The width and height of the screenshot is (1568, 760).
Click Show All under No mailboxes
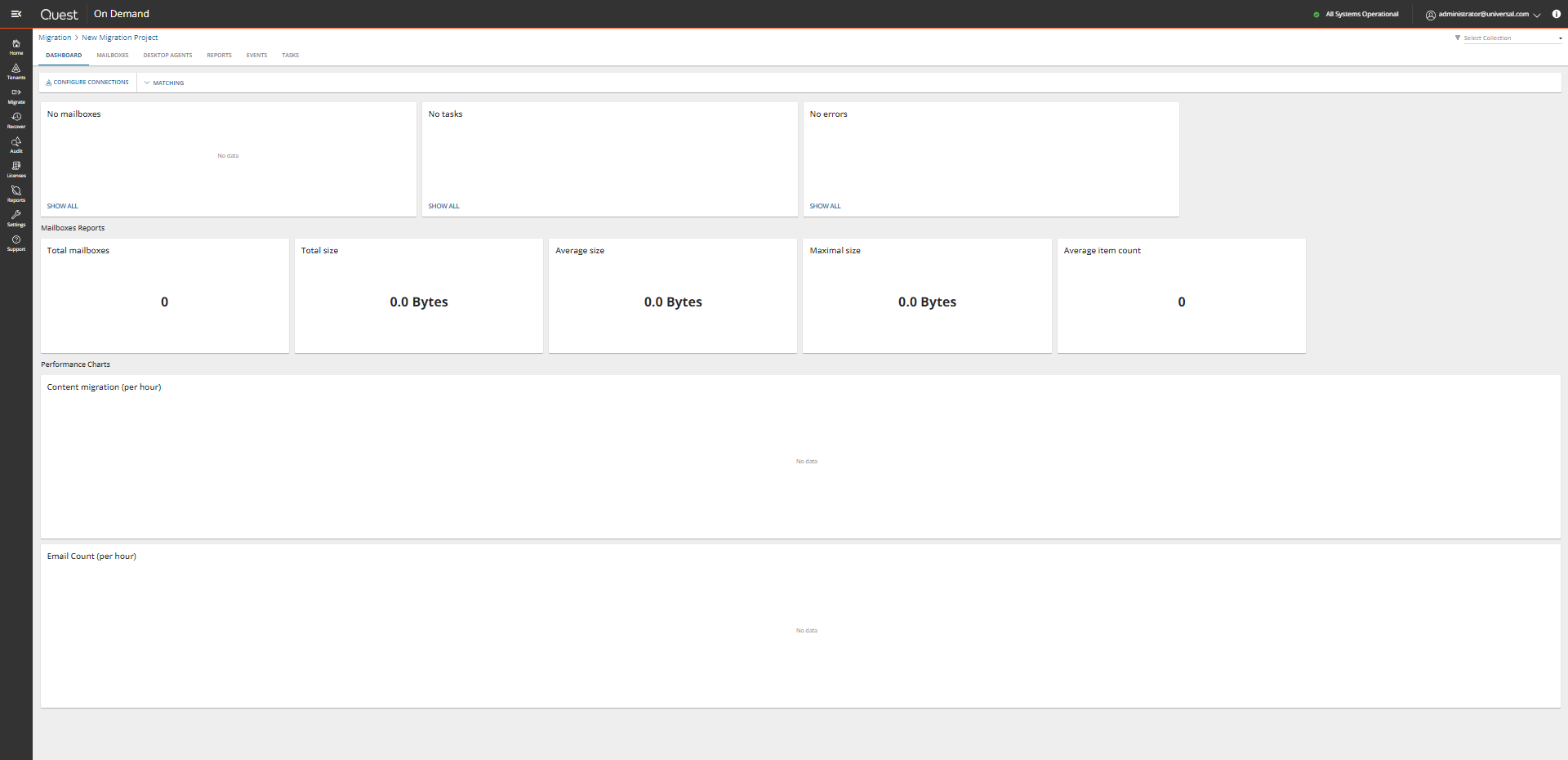tap(63, 206)
